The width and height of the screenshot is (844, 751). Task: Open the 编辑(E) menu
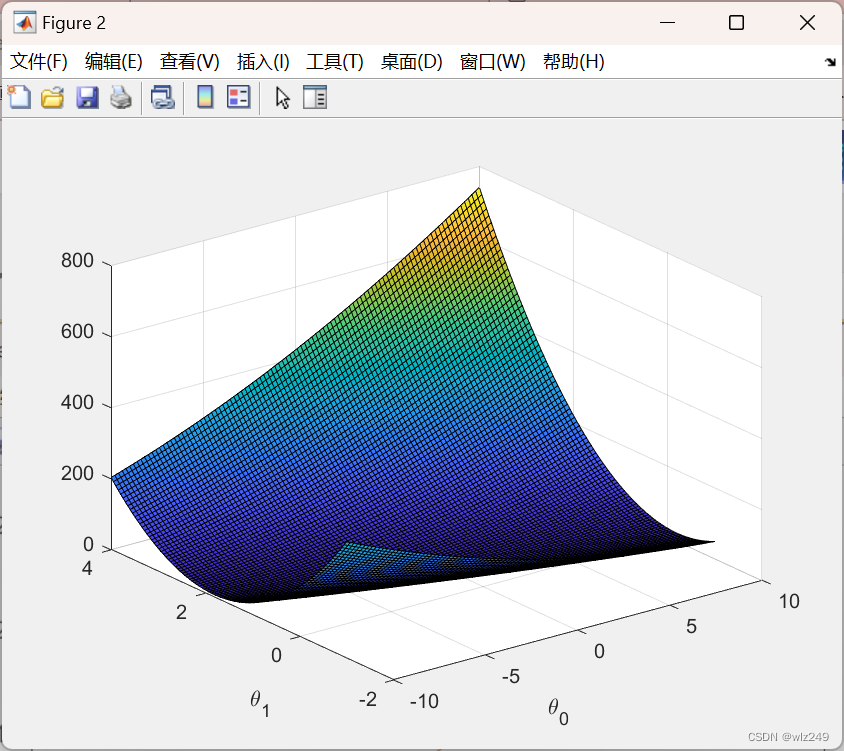[x=114, y=61]
